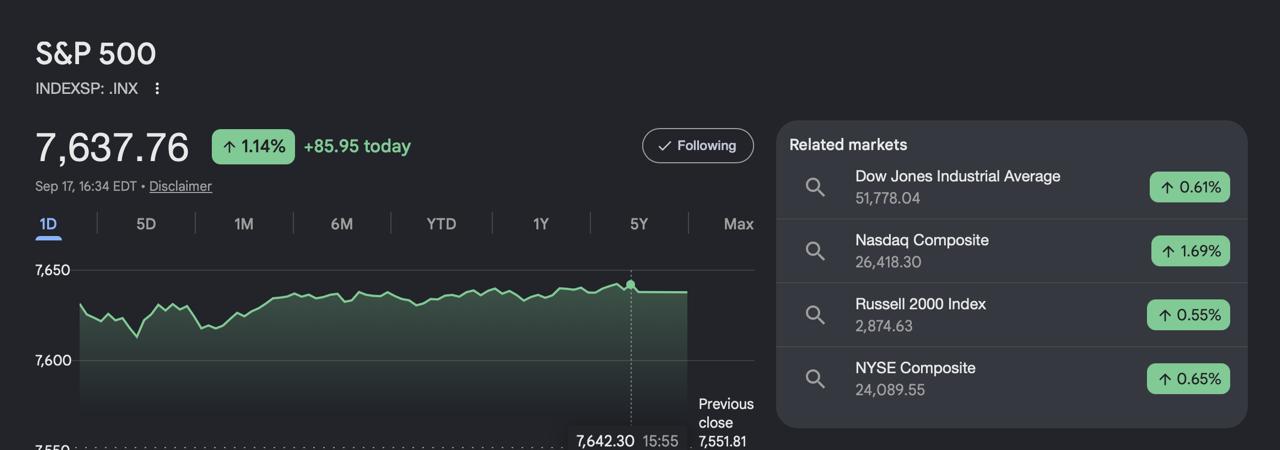Show the Max chart range

[x=738, y=224]
